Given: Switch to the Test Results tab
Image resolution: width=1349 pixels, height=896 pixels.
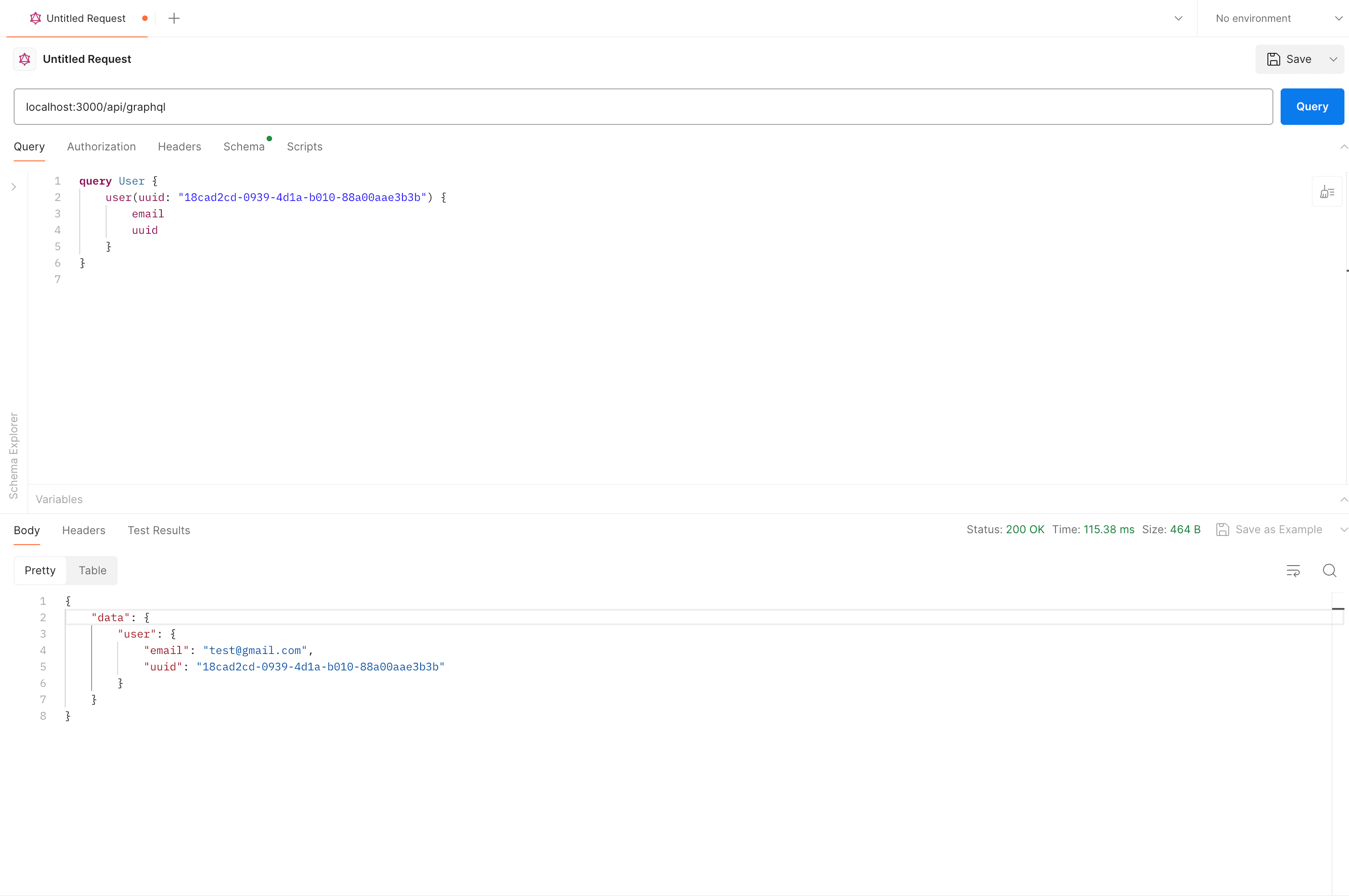Looking at the screenshot, I should (x=159, y=530).
